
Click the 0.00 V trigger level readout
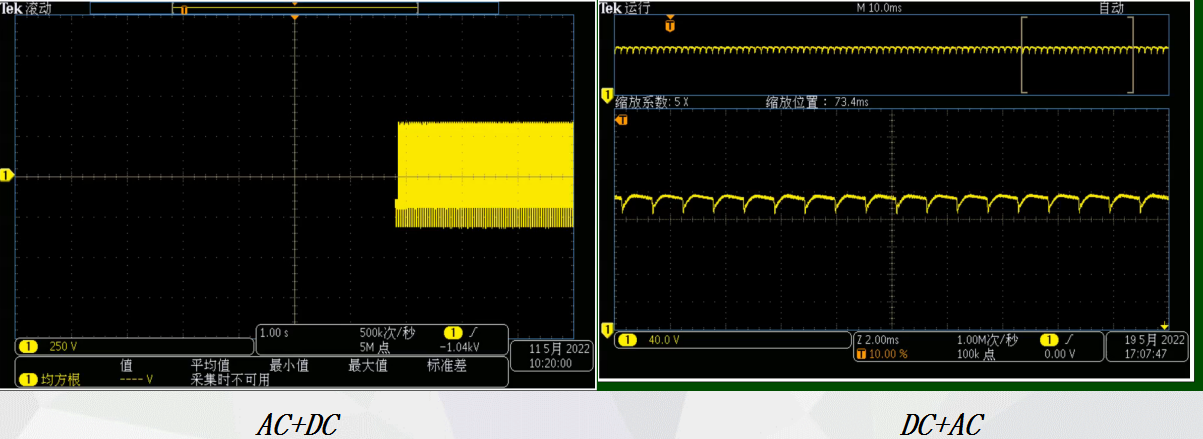(1058, 354)
